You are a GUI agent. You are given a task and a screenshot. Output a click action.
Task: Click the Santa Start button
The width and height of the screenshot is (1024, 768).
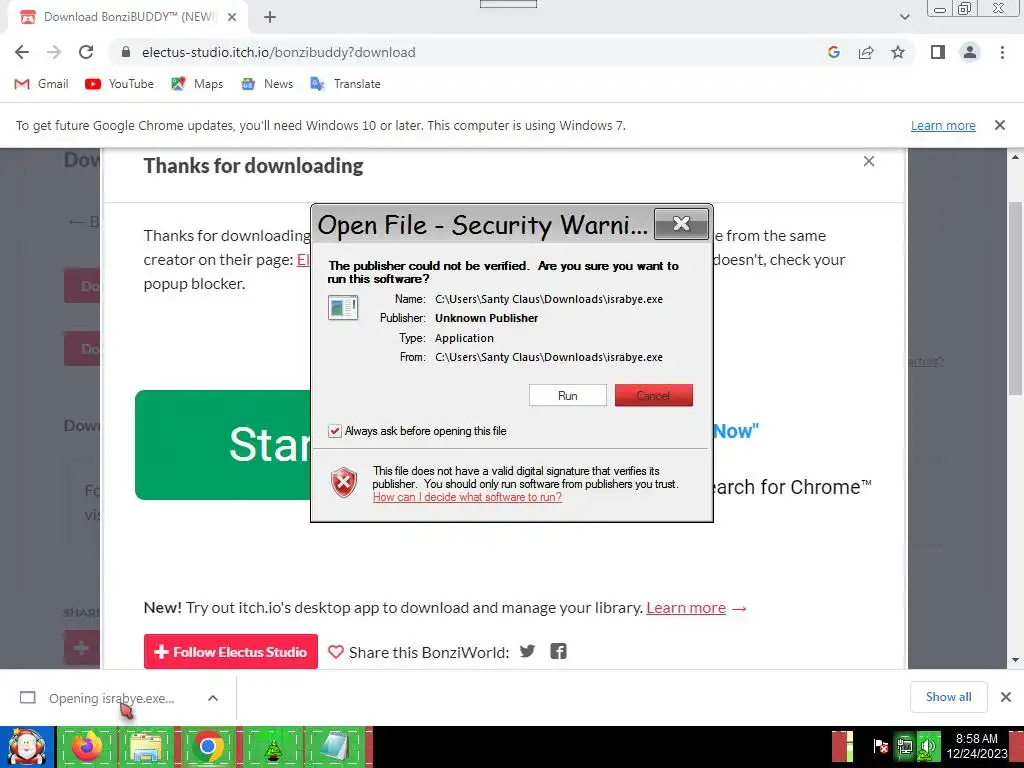click(27, 747)
